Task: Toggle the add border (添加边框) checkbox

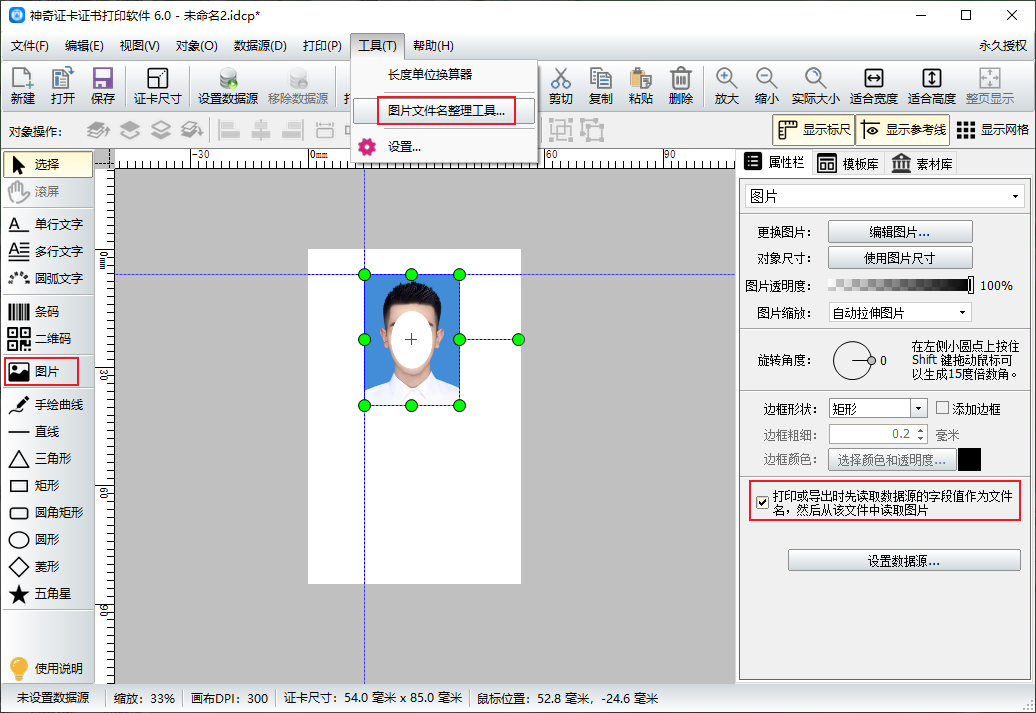Action: [x=942, y=408]
